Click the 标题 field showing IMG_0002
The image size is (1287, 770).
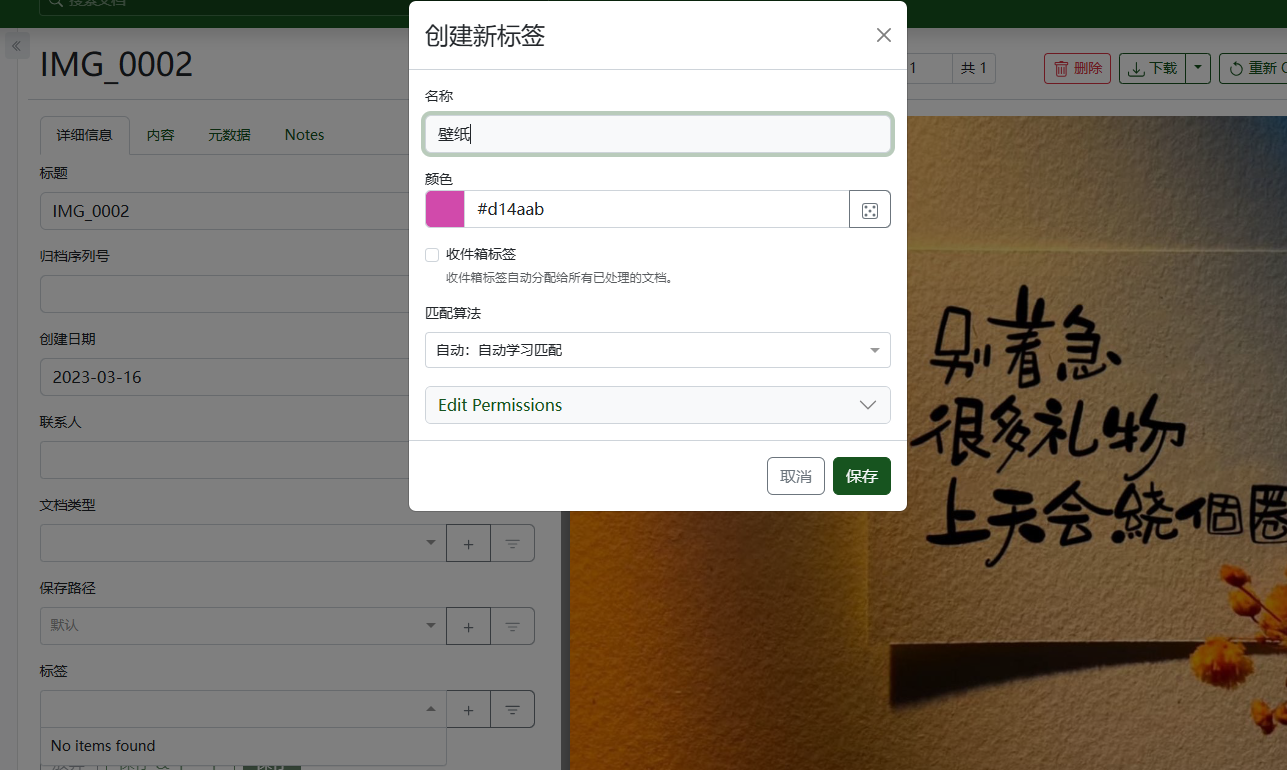225,211
